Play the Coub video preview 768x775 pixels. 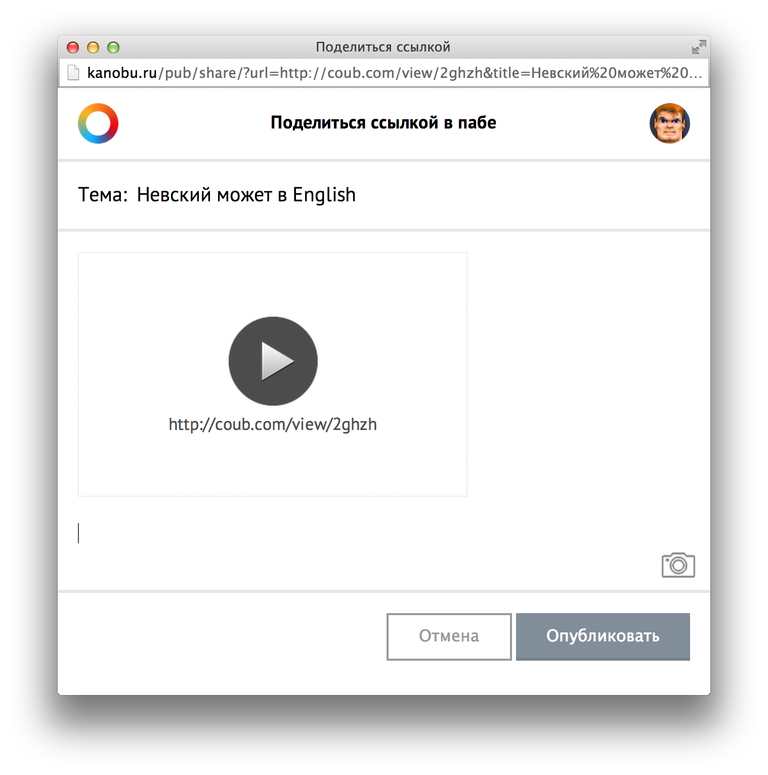coord(273,361)
